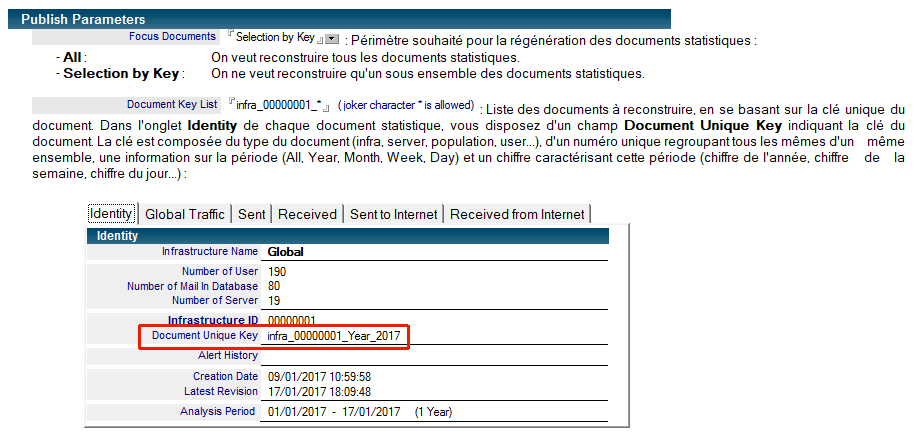917x447 pixels.
Task: Click the Infrastructure Name label
Action: pyautogui.click(x=209, y=252)
